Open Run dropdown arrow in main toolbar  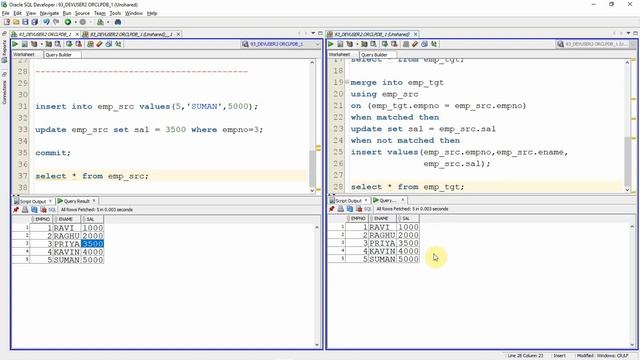pos(75,22)
